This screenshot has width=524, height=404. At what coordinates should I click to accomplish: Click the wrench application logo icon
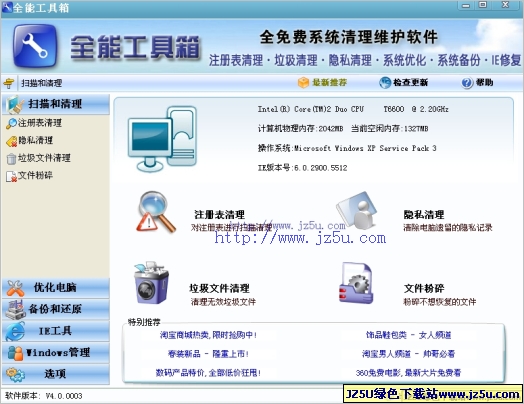35,45
